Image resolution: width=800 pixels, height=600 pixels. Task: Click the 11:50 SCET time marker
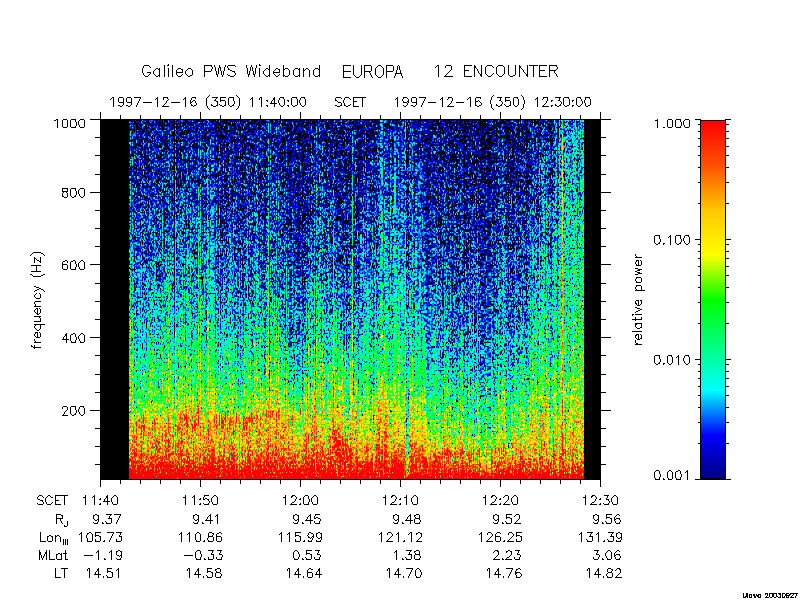point(201,501)
